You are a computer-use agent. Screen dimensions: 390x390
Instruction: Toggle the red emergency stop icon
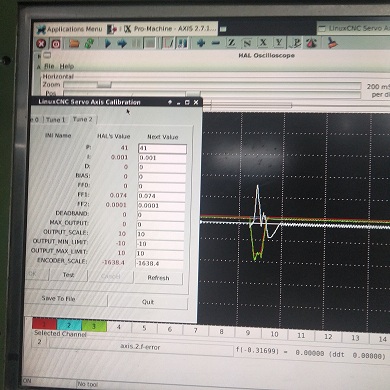41,44
